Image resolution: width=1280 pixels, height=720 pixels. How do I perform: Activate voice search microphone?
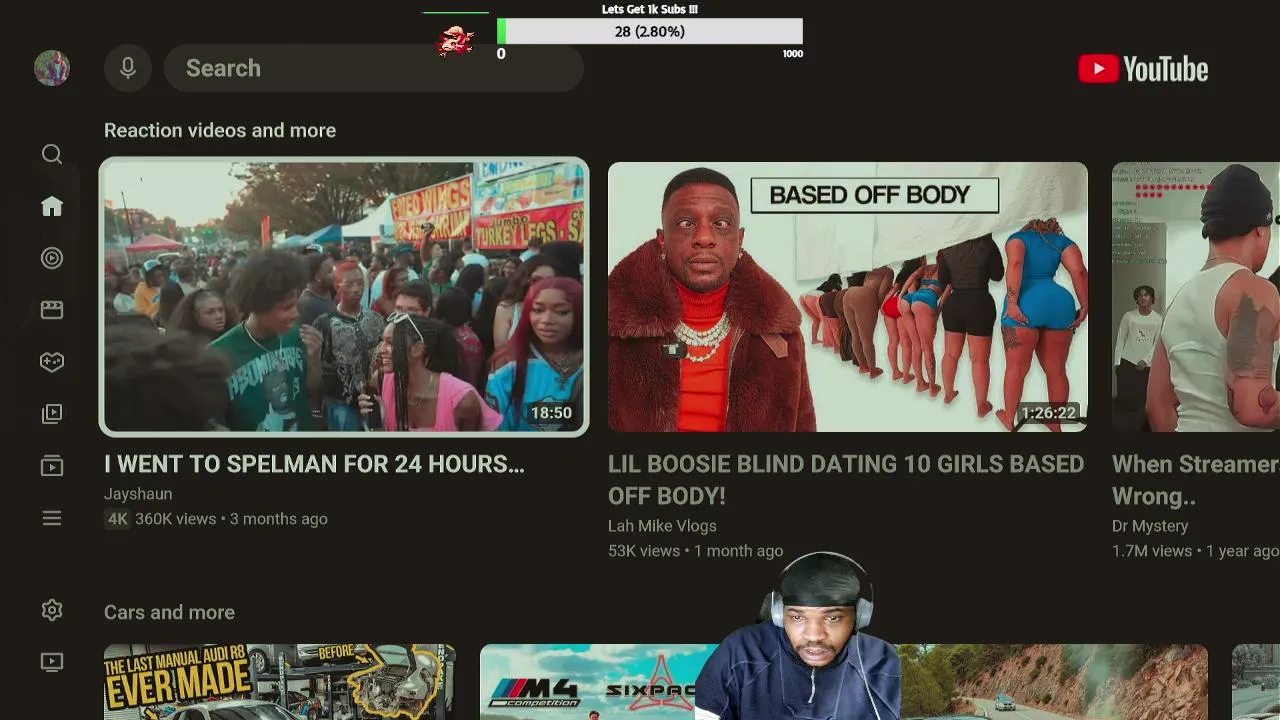click(128, 68)
